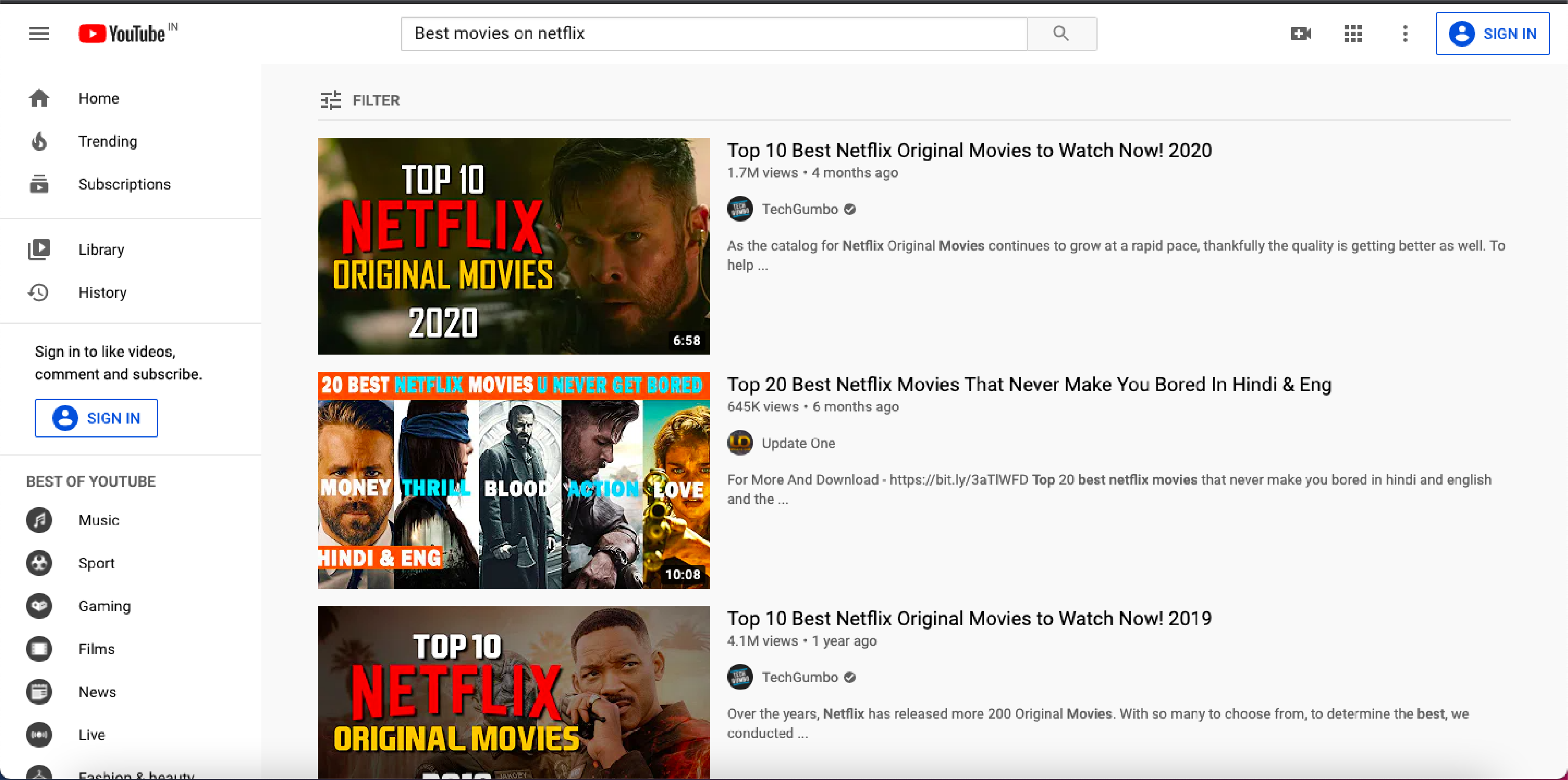Click the Update One channel avatar
1568x780 pixels.
click(740, 443)
